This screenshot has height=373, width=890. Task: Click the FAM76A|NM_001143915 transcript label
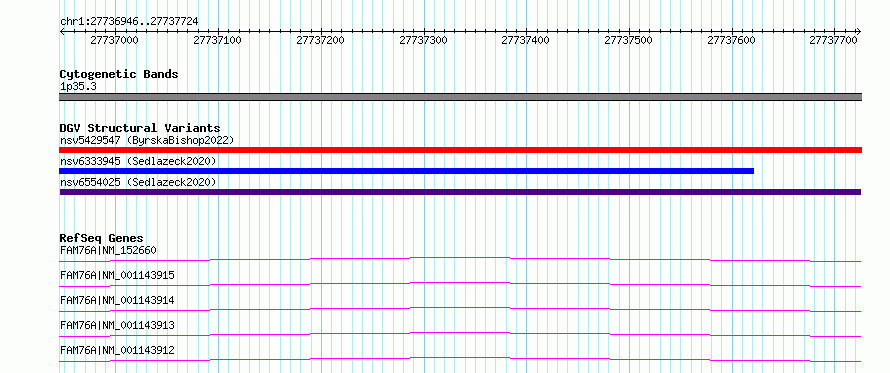point(117,275)
